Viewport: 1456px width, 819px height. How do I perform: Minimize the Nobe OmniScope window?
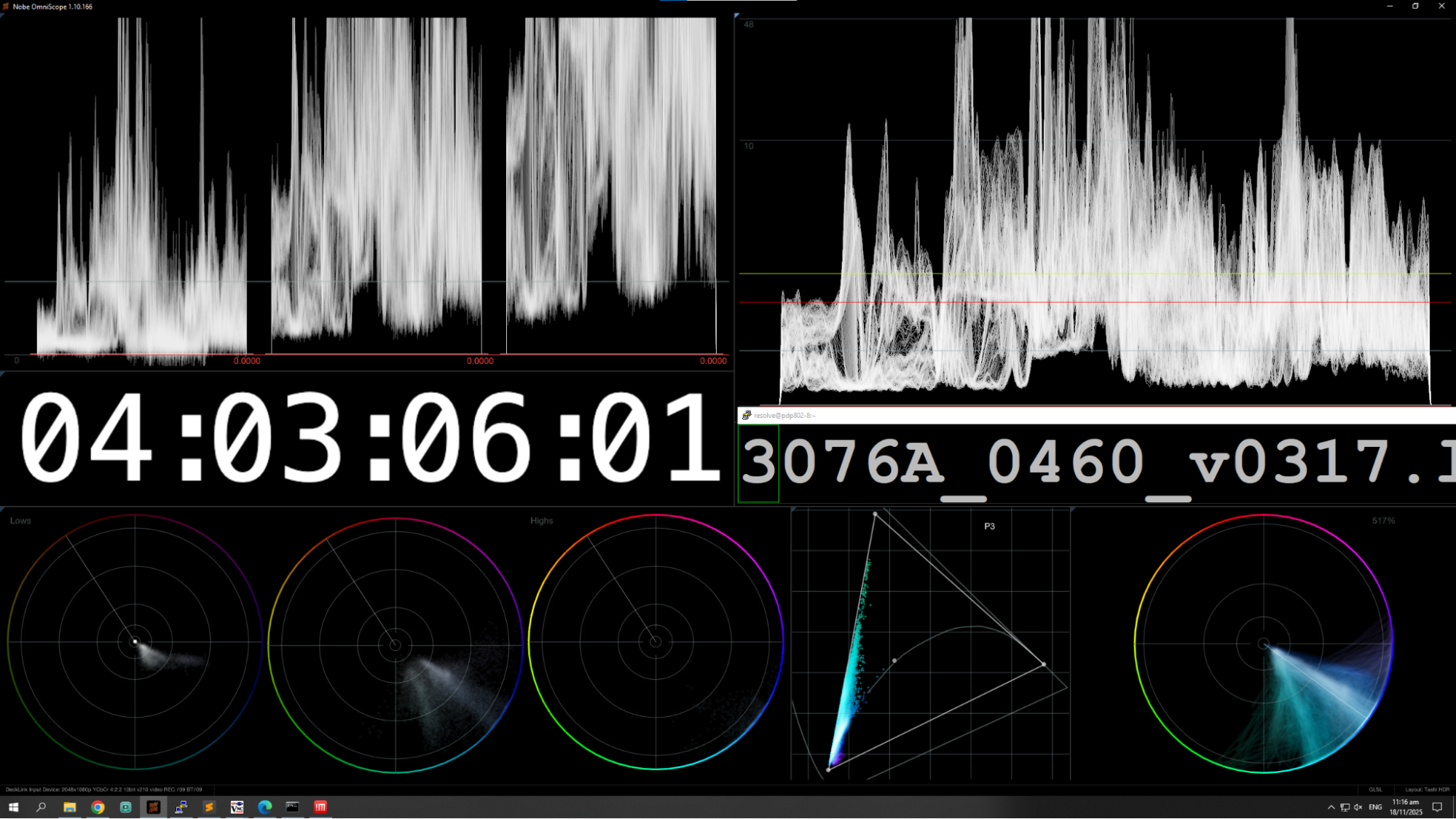pyautogui.click(x=1389, y=6)
